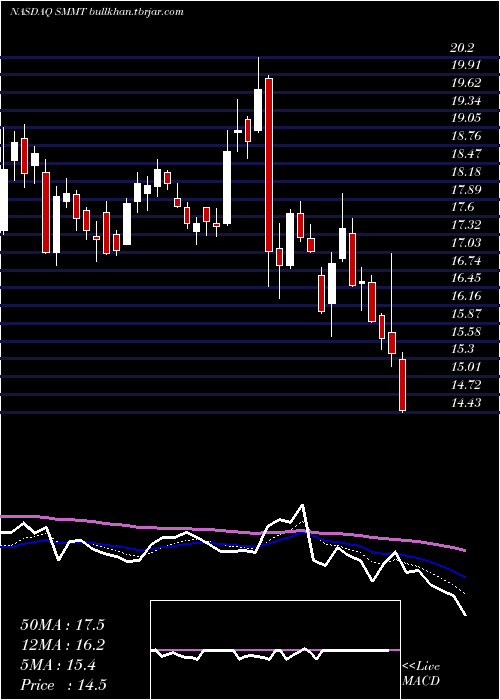Click the 18.18 price axis label

pyautogui.click(x=466, y=172)
